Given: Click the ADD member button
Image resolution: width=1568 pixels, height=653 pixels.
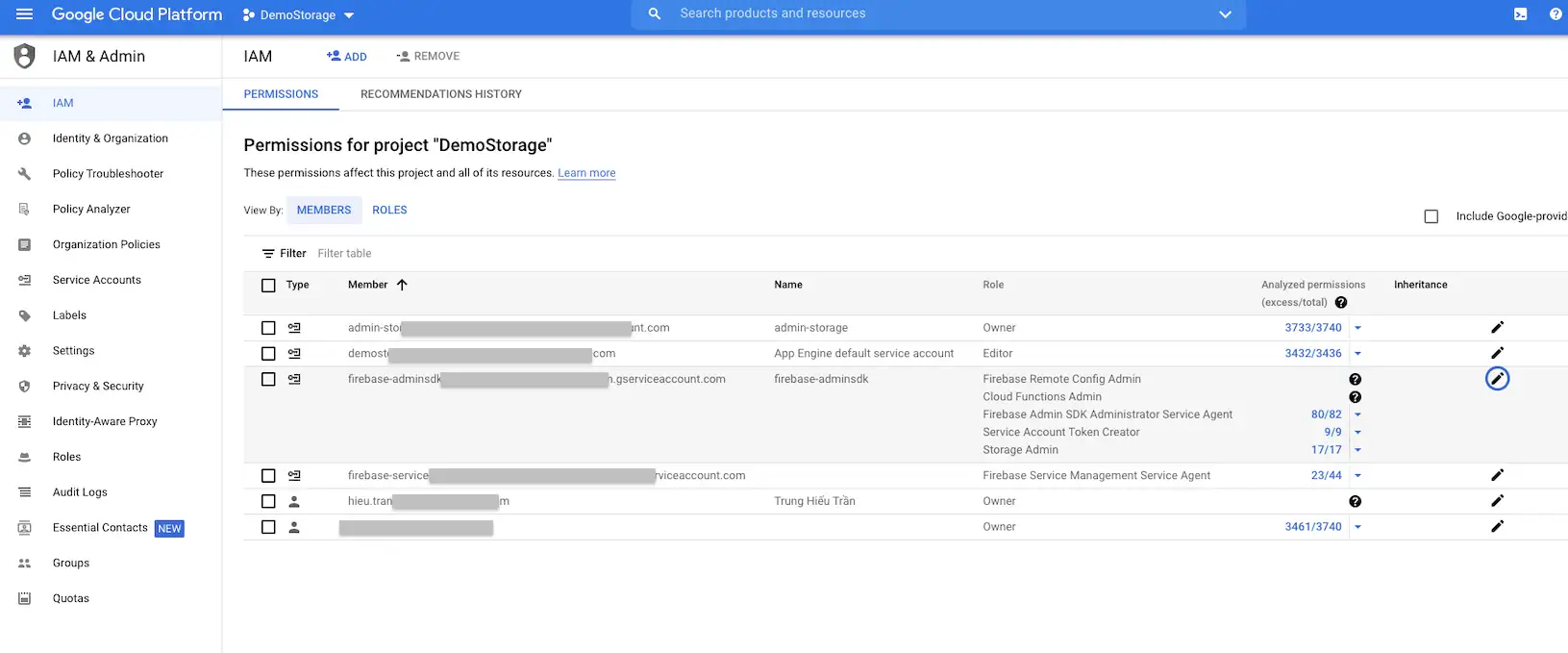Looking at the screenshot, I should (346, 57).
